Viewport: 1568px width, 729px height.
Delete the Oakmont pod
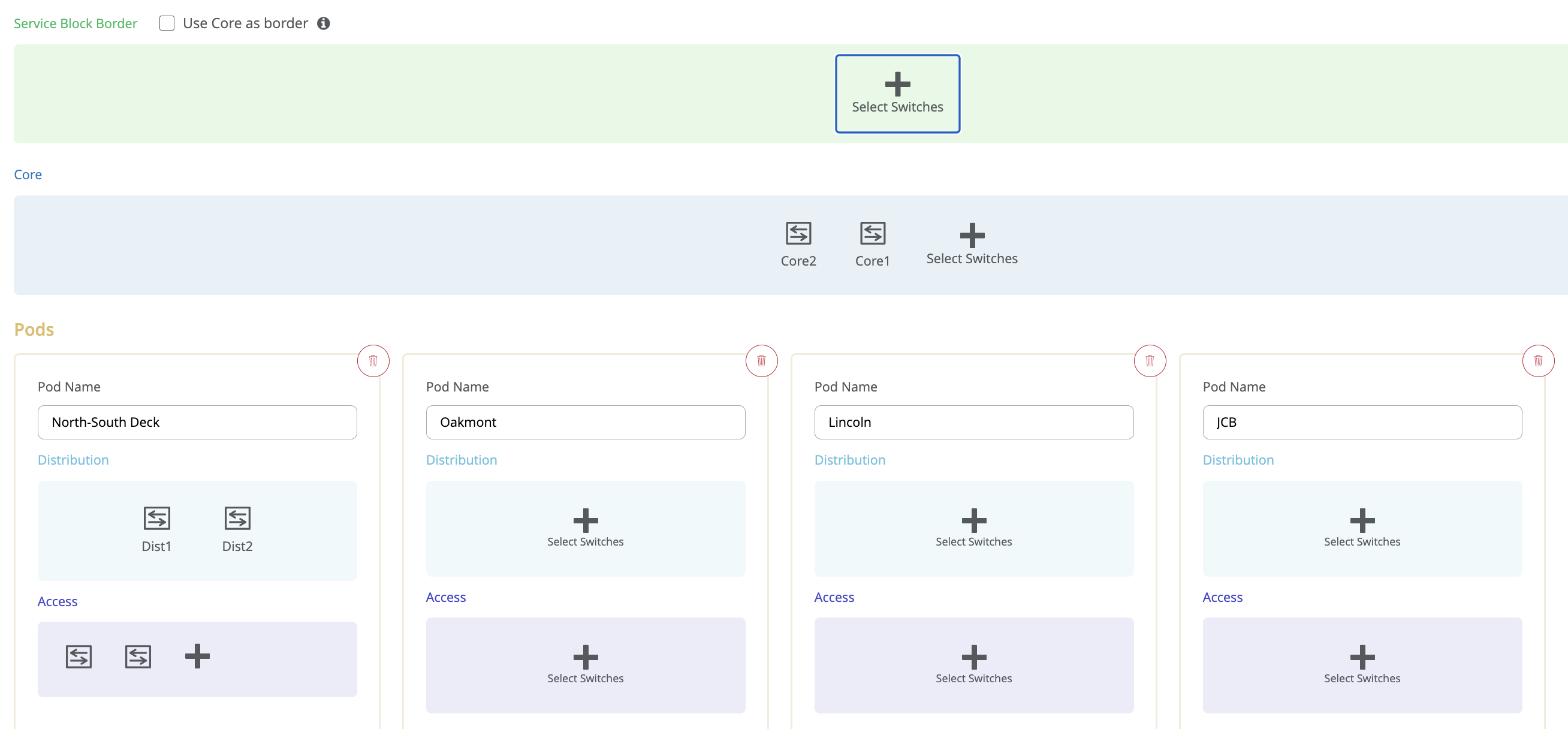(761, 360)
